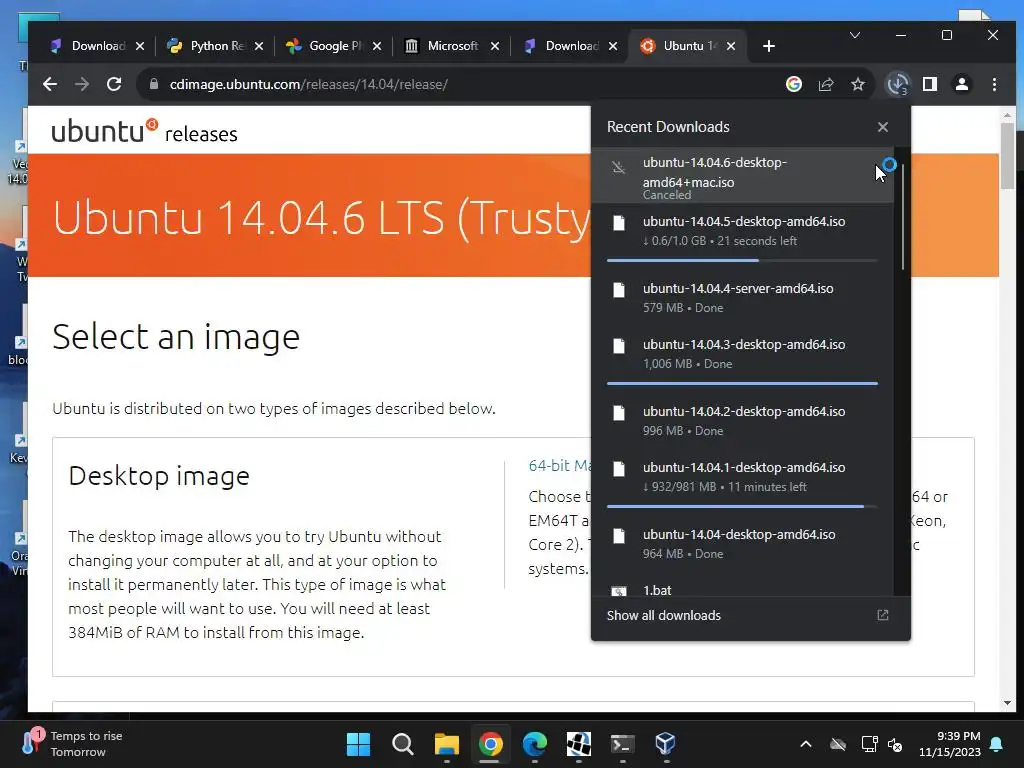Click the Google icon in address bar

tap(793, 84)
